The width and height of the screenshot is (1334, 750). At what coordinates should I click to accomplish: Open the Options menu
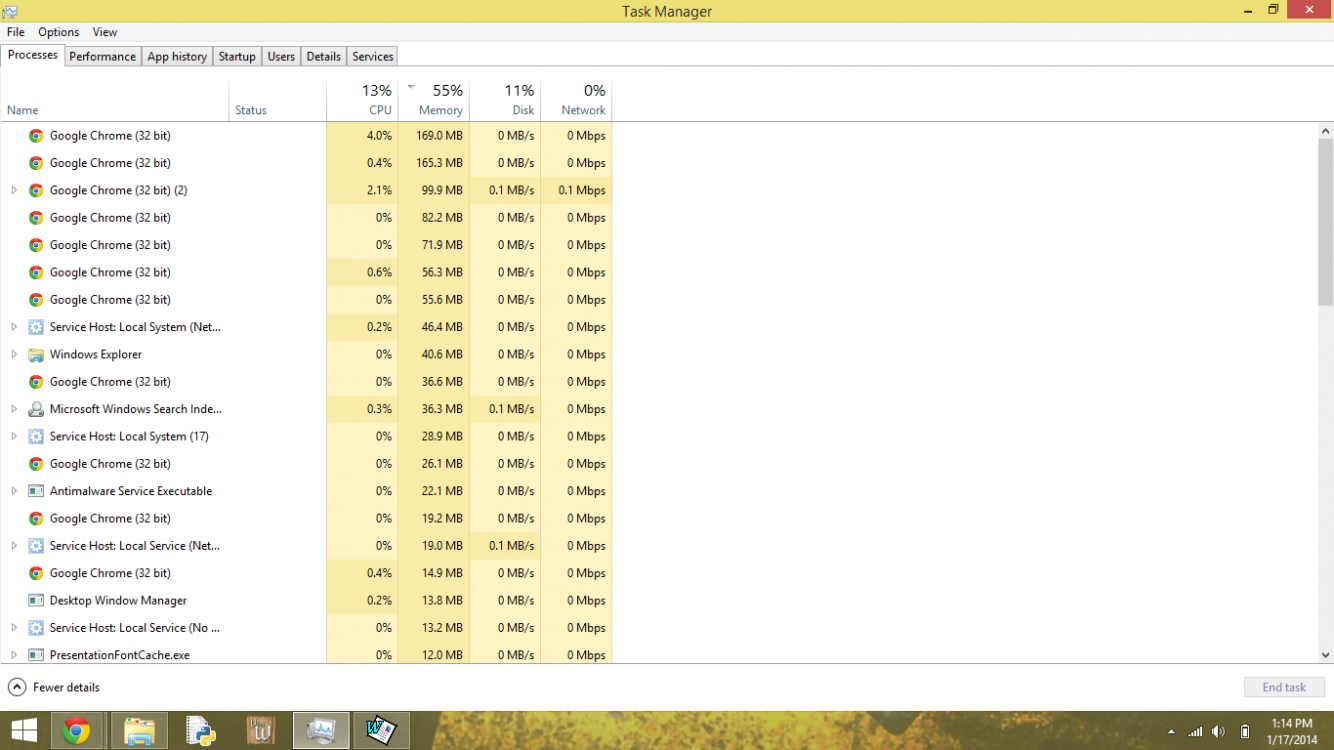point(59,32)
